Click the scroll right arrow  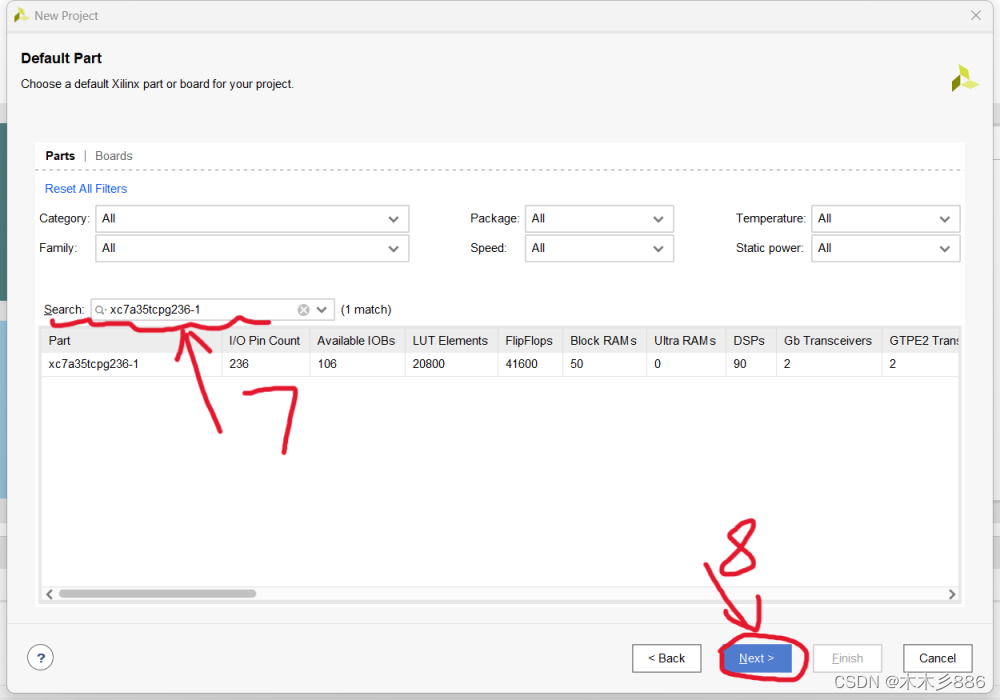coord(952,594)
